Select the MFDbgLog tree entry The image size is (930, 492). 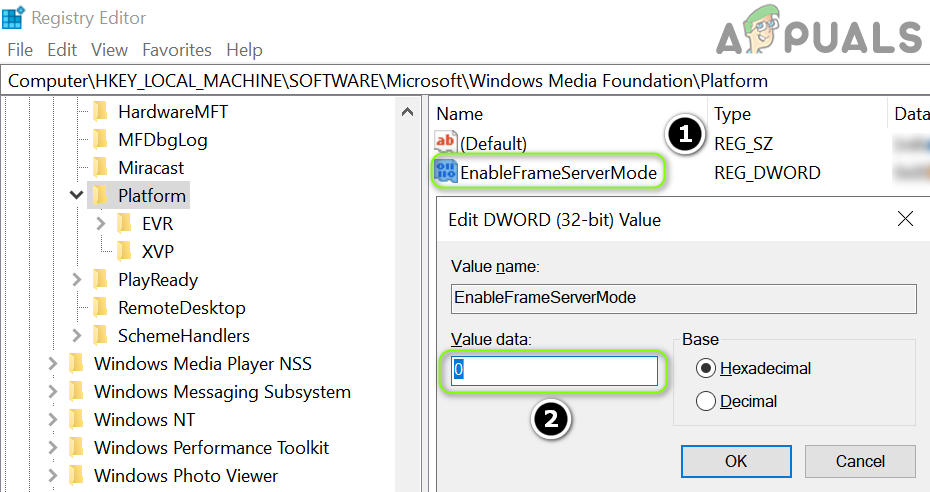[x=163, y=139]
